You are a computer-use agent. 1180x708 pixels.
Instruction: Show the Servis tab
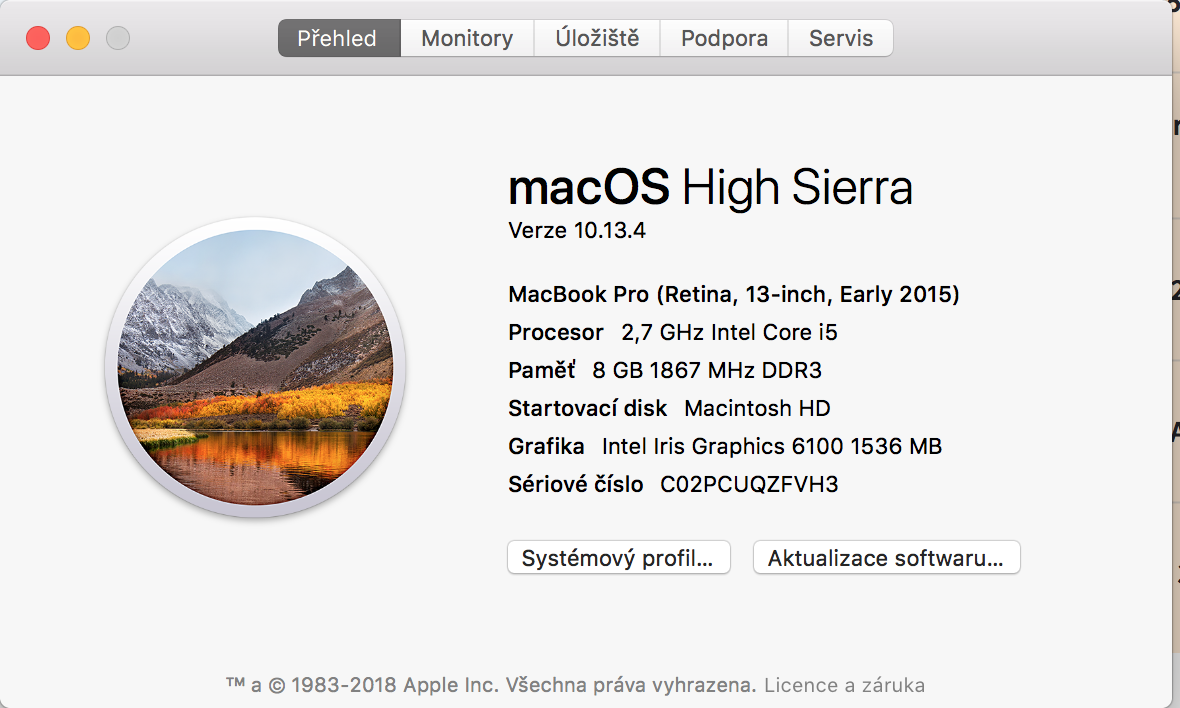(x=841, y=39)
